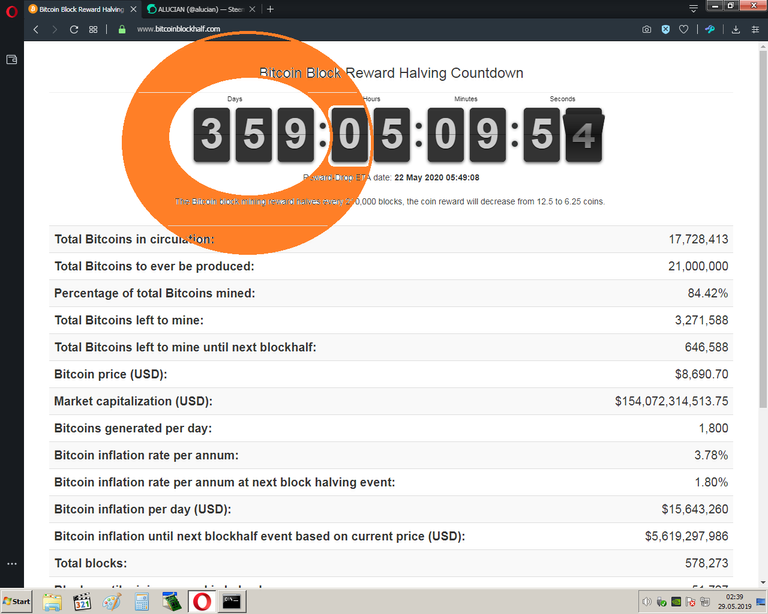Screen dimensions: 768x614
Task: Open the taskbar clock showing 02:39
Action: click(734, 602)
